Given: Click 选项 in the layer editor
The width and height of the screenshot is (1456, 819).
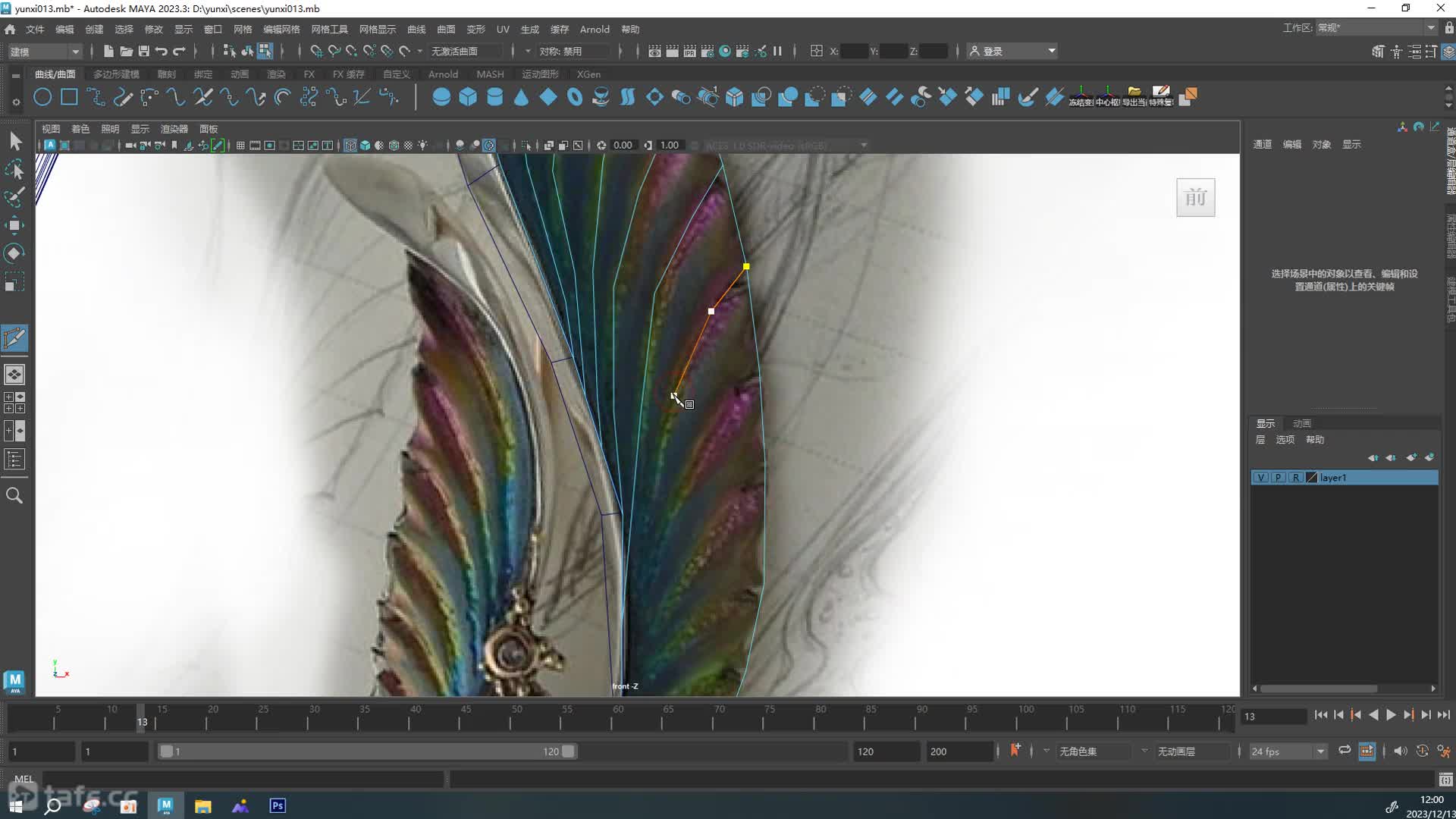Looking at the screenshot, I should click(x=1285, y=440).
